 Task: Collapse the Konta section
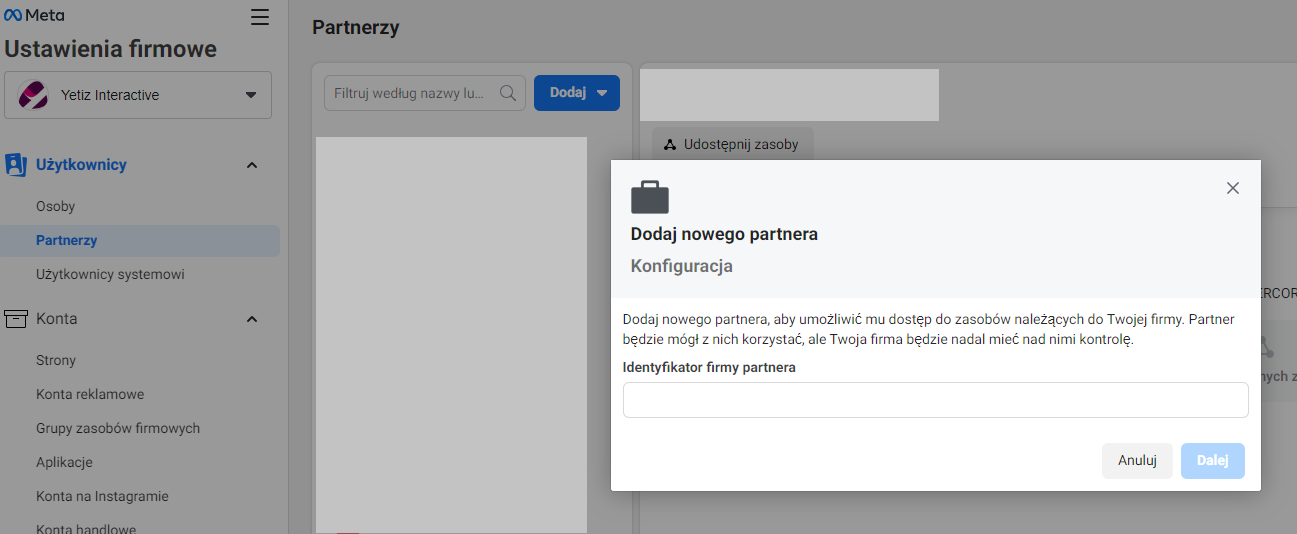click(252, 319)
